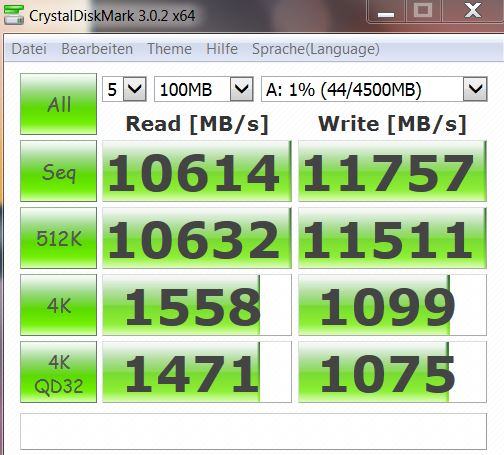The image size is (504, 455).
Task: Run all benchmarks with All button
Action: [x=59, y=104]
